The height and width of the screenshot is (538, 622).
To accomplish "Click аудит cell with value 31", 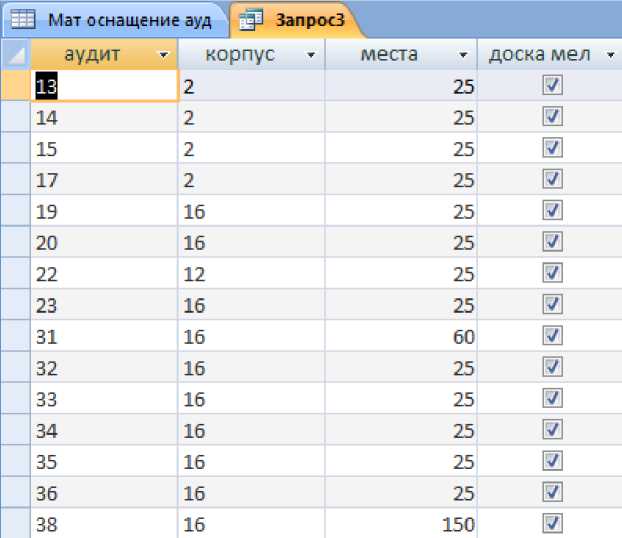I will click(104, 336).
